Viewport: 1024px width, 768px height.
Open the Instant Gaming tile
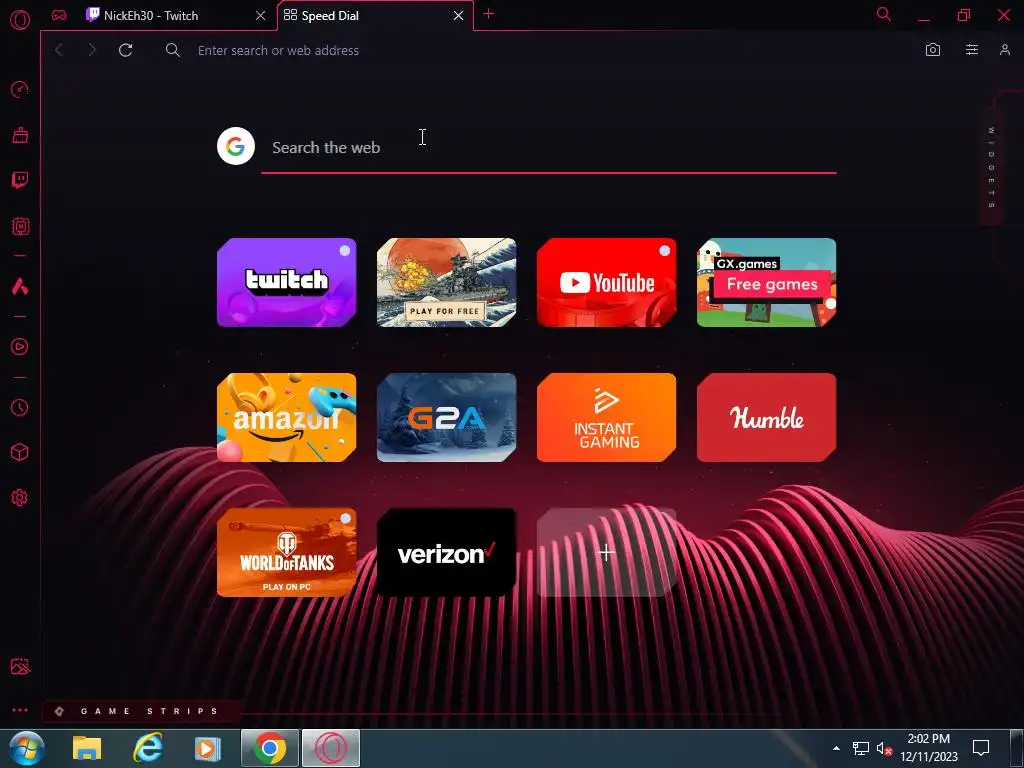tap(607, 417)
